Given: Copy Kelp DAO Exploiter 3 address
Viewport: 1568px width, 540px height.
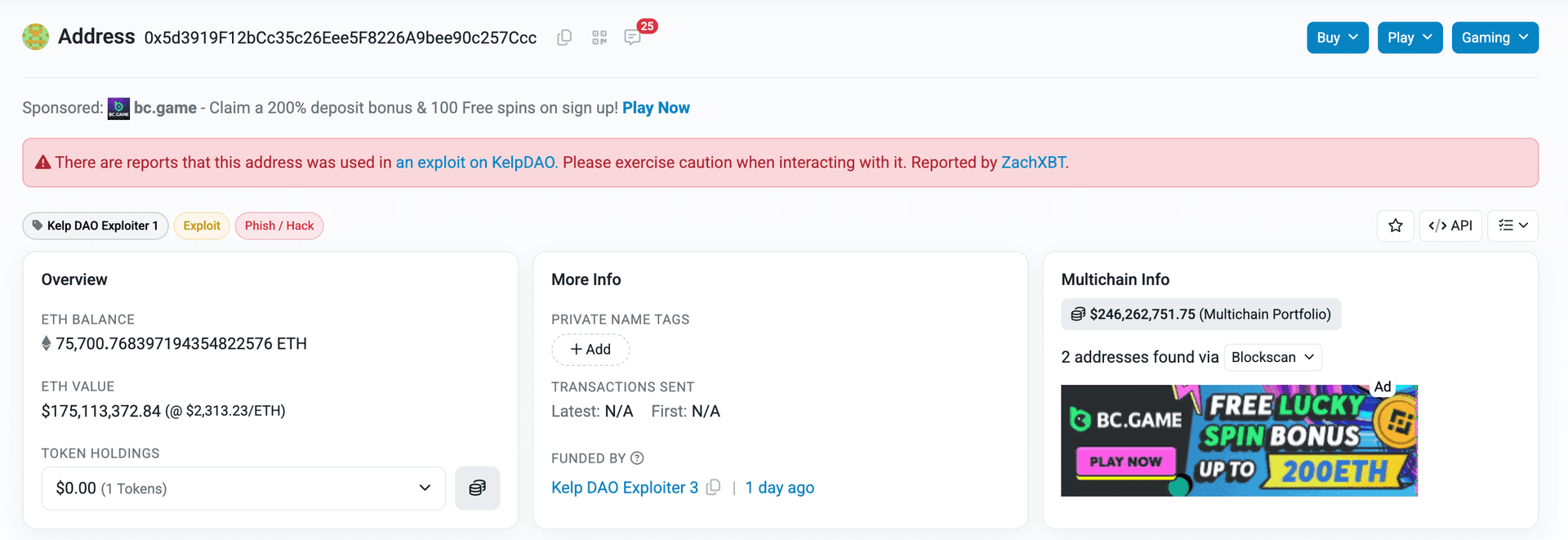Looking at the screenshot, I should [714, 487].
